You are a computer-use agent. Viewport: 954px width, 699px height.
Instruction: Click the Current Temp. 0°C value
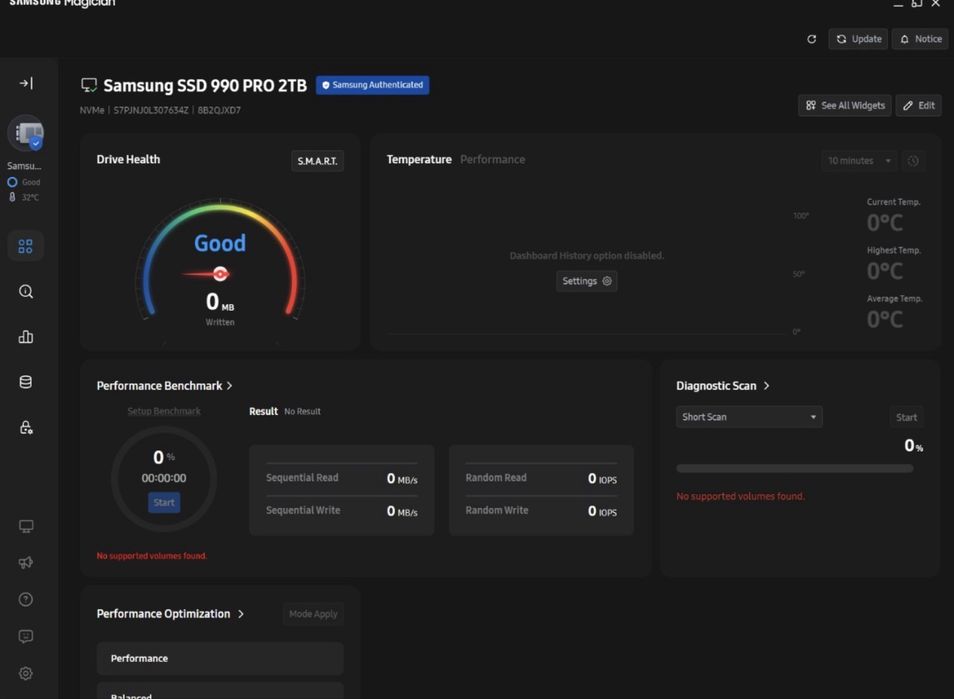(x=885, y=223)
